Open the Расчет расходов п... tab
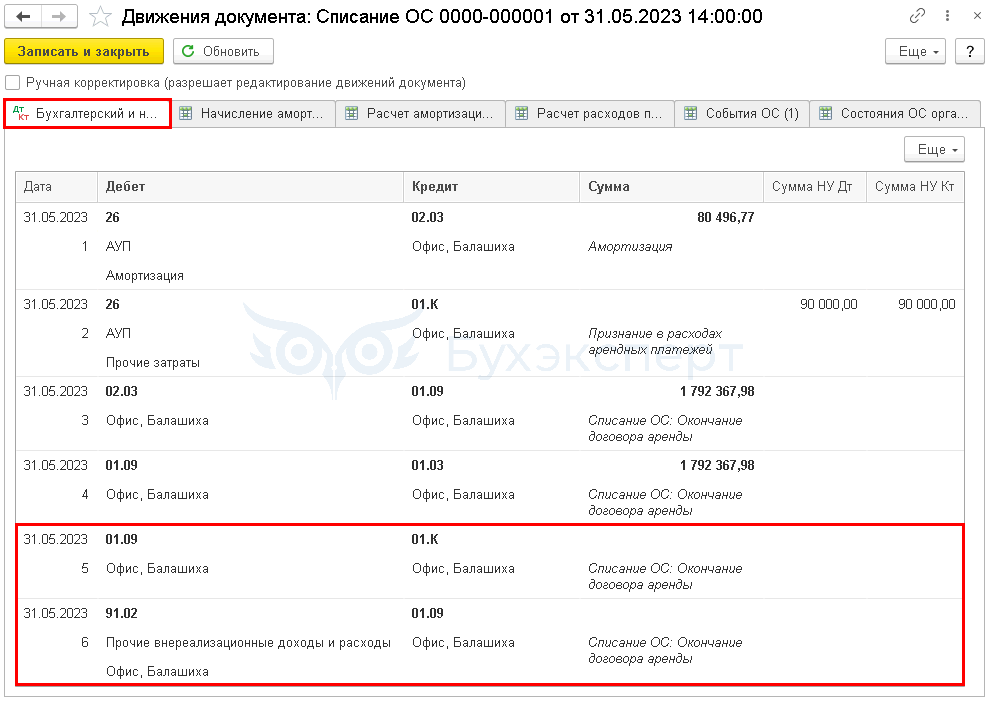The height and width of the screenshot is (702, 987). (x=590, y=114)
